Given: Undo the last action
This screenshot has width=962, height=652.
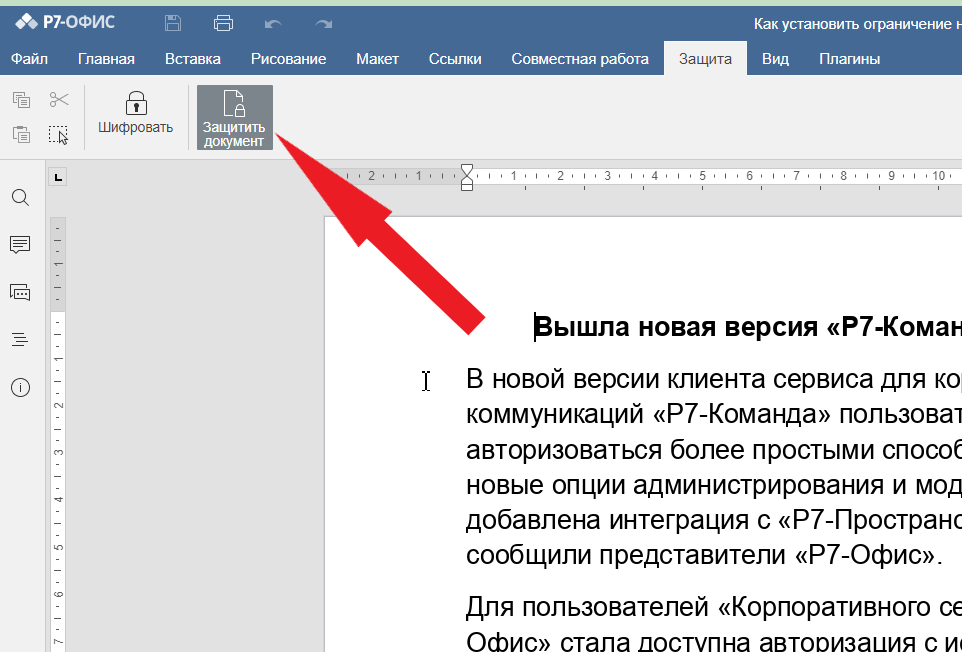Looking at the screenshot, I should (273, 24).
